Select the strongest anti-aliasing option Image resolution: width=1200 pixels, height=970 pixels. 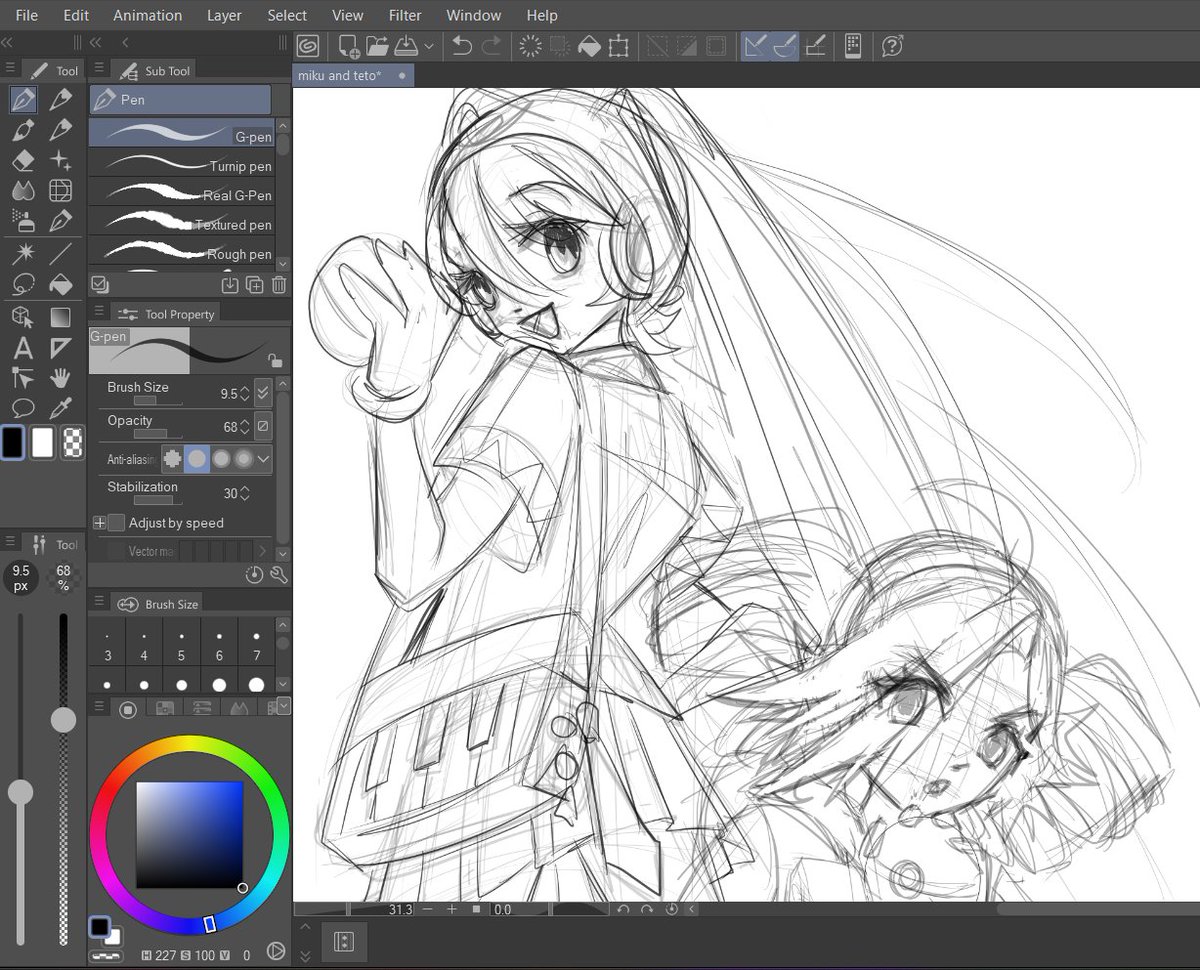[243, 459]
